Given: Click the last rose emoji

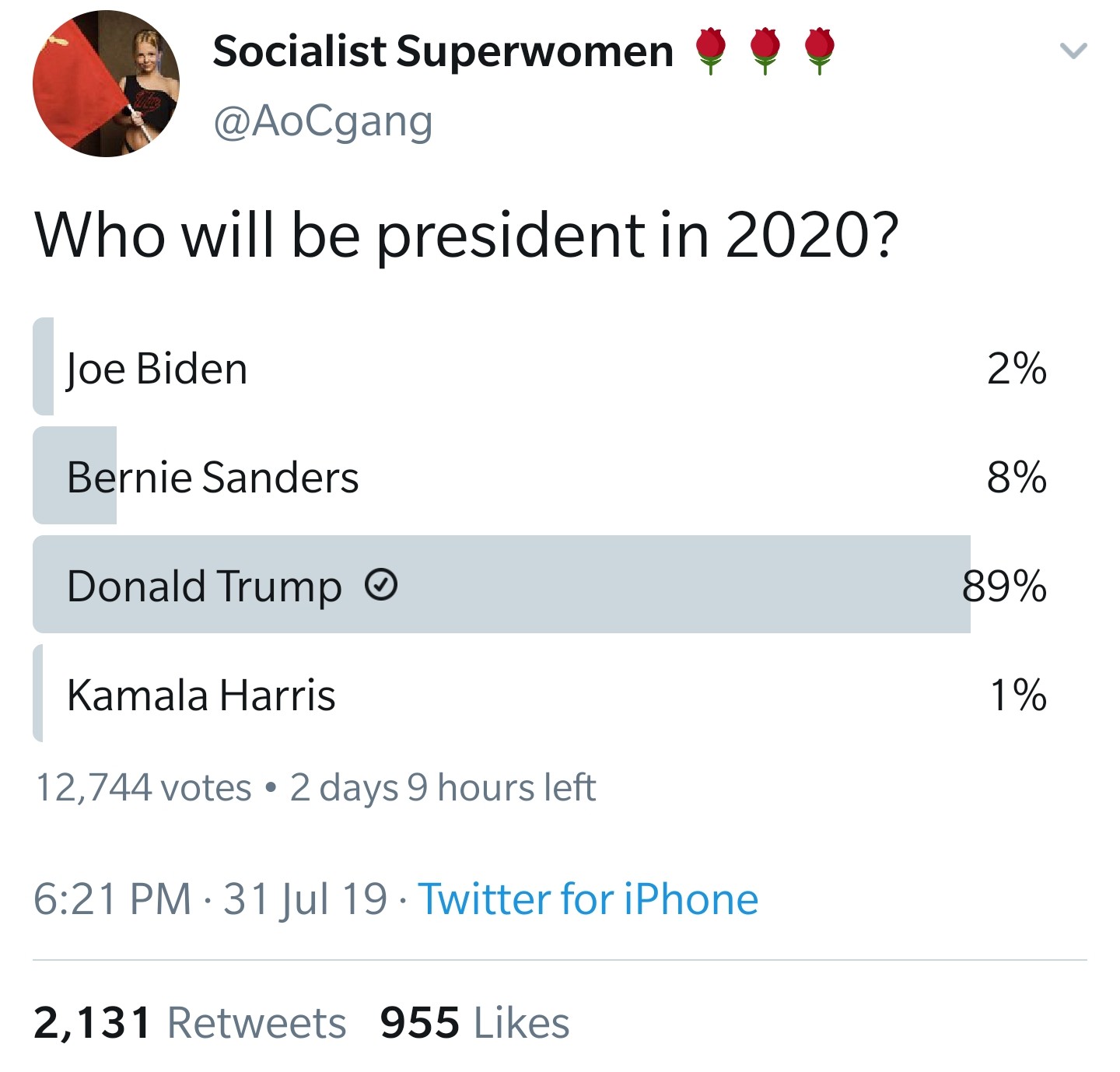Looking at the screenshot, I should click(819, 51).
